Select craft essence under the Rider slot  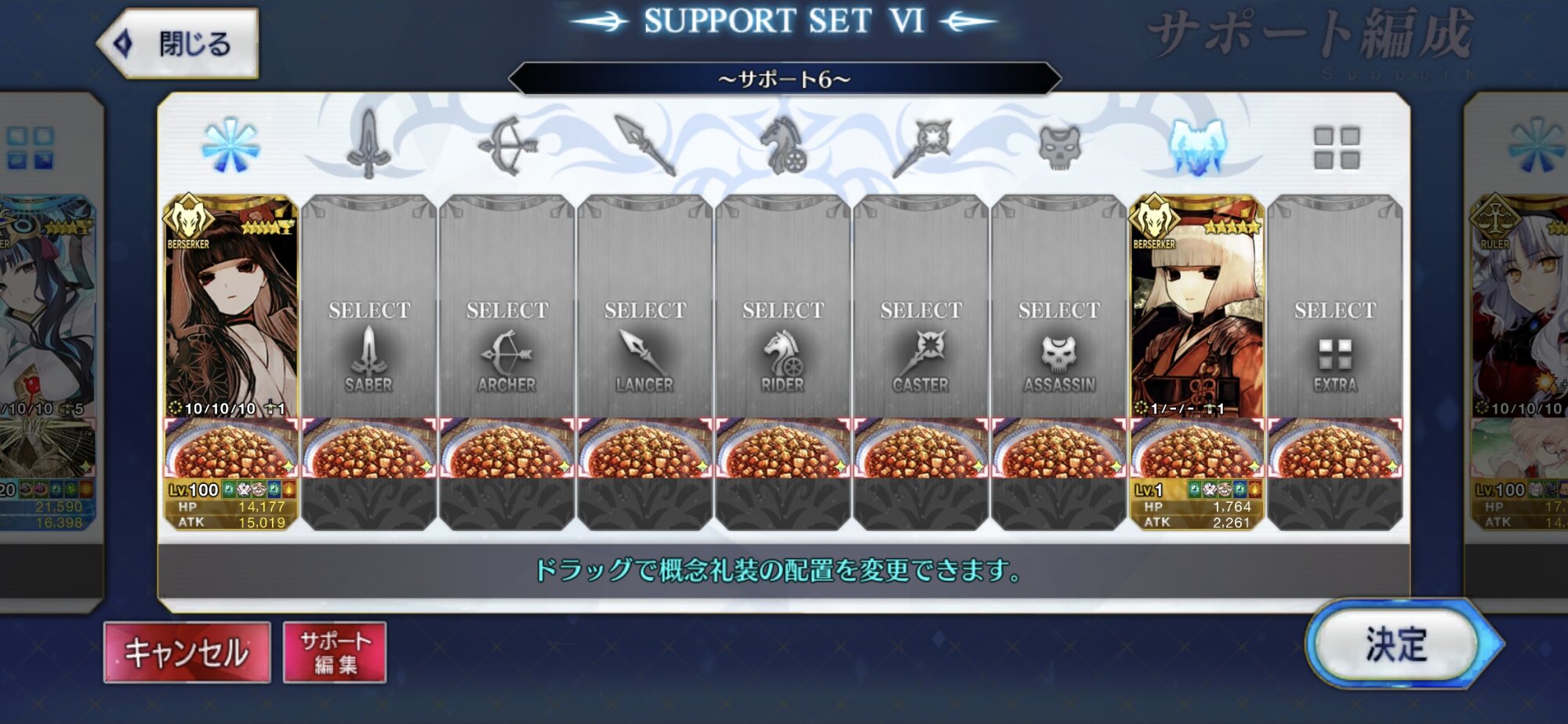coord(783,448)
